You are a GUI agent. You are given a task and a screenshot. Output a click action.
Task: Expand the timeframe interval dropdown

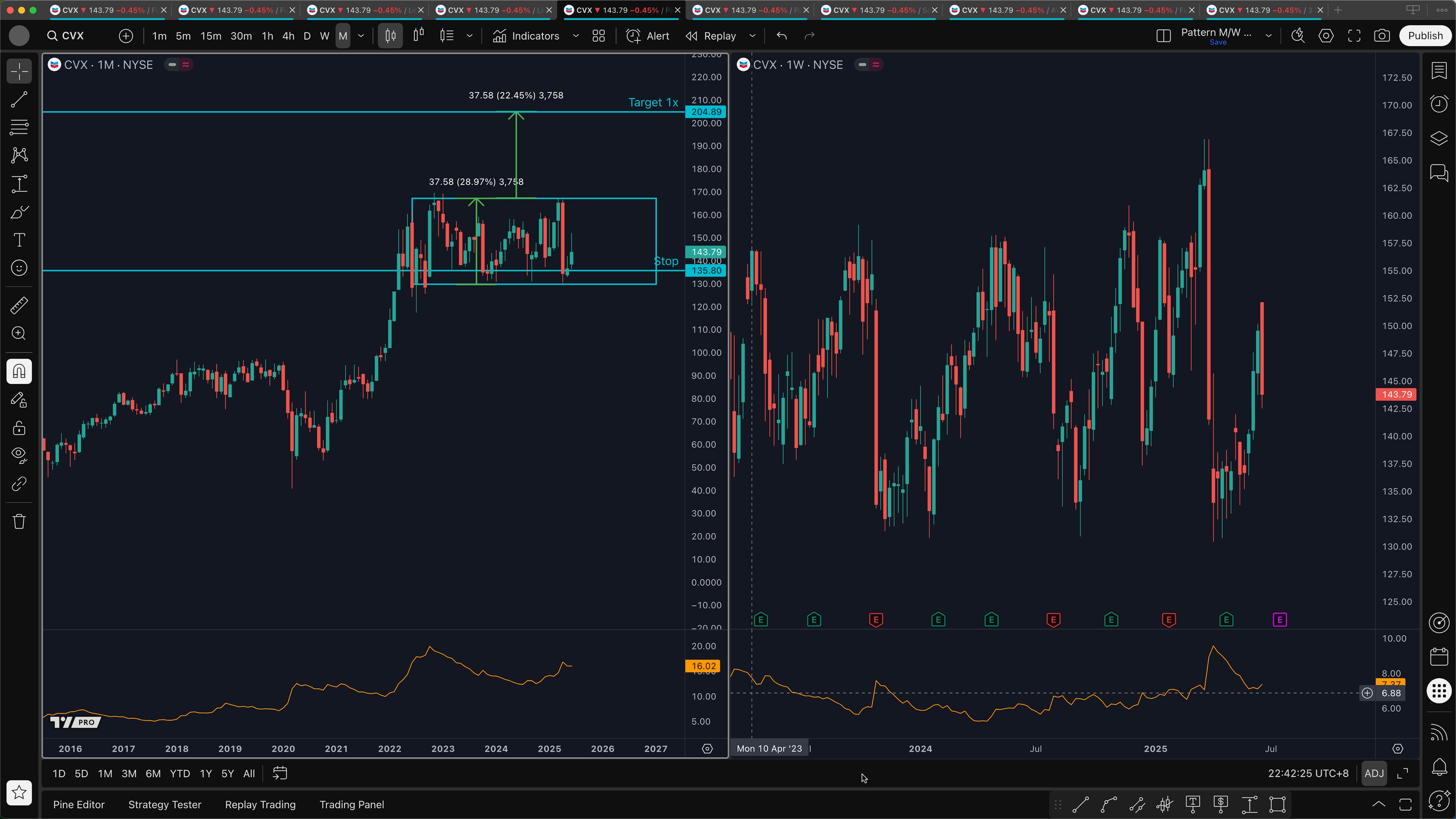pos(361,36)
